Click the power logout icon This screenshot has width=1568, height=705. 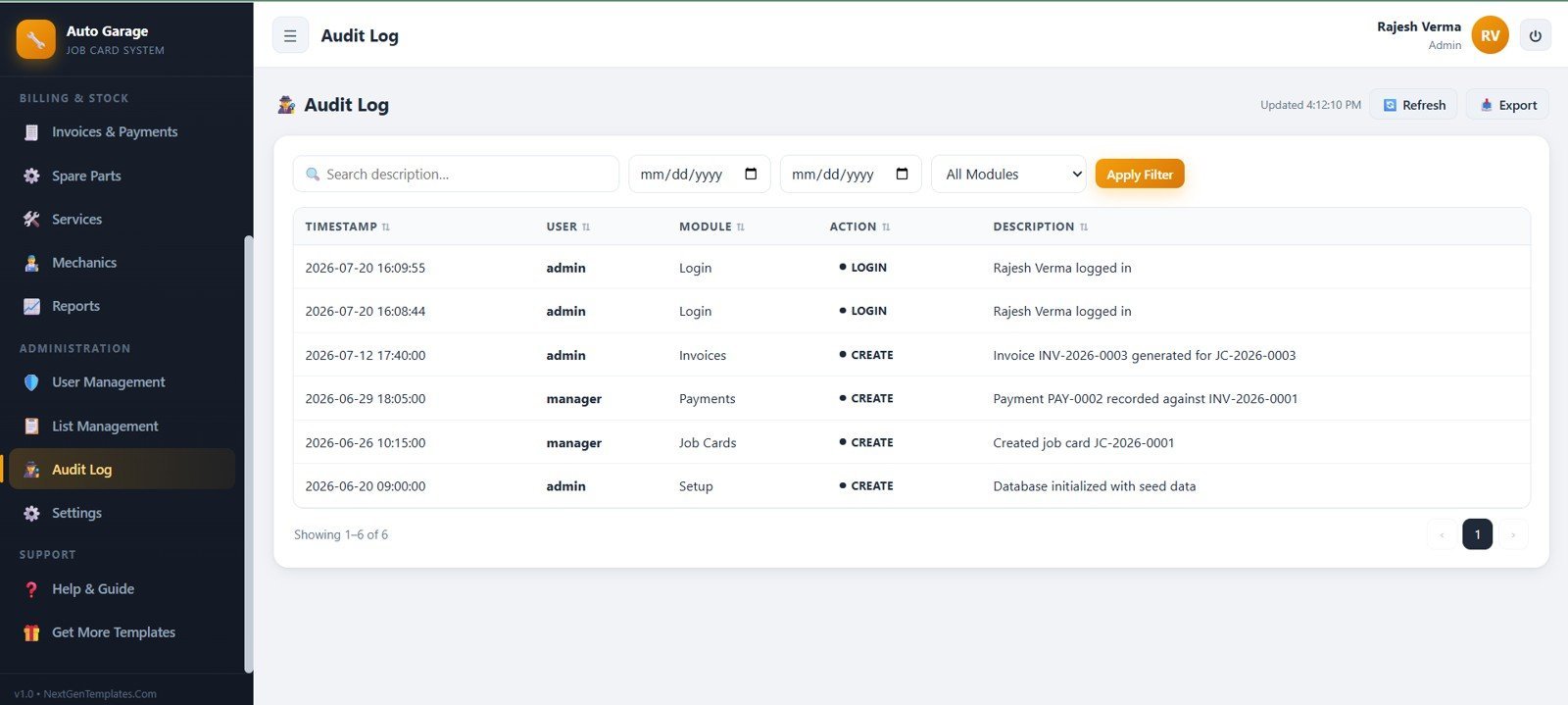[1535, 35]
